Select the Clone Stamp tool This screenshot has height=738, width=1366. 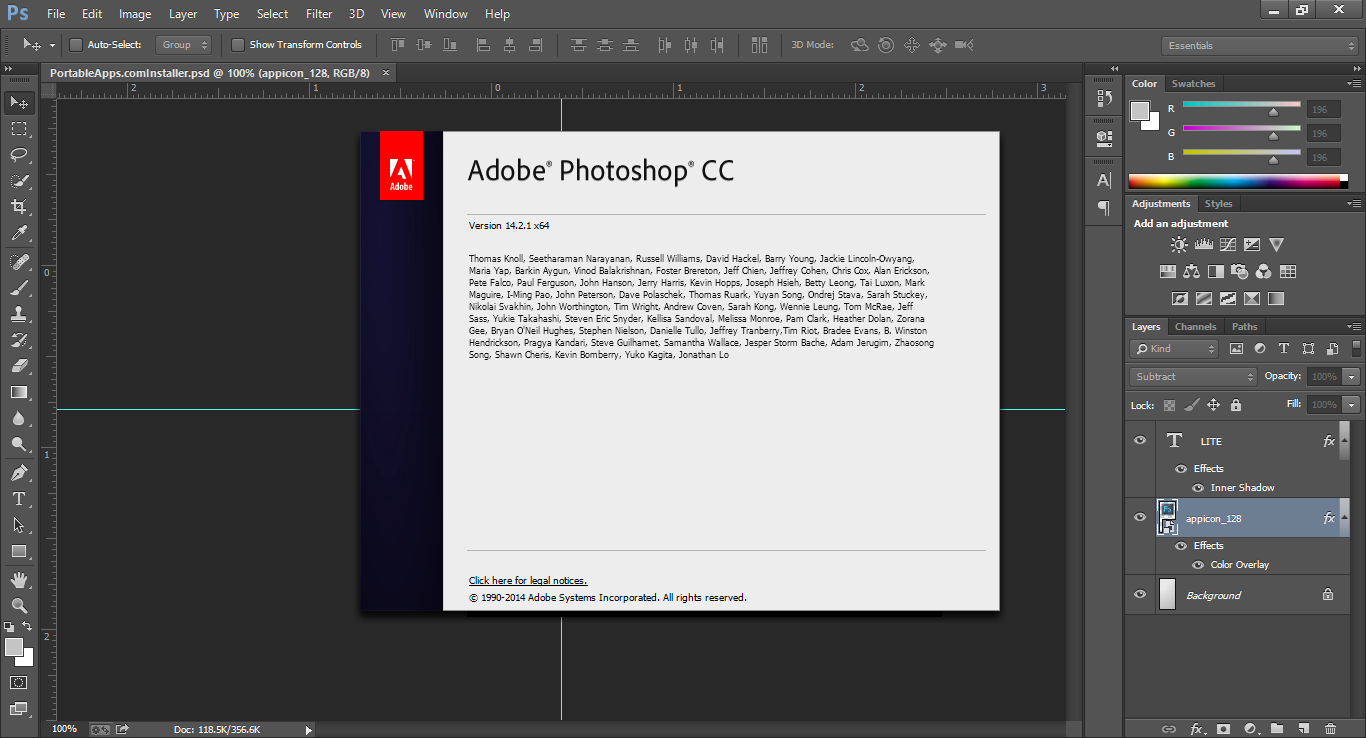coord(19,314)
